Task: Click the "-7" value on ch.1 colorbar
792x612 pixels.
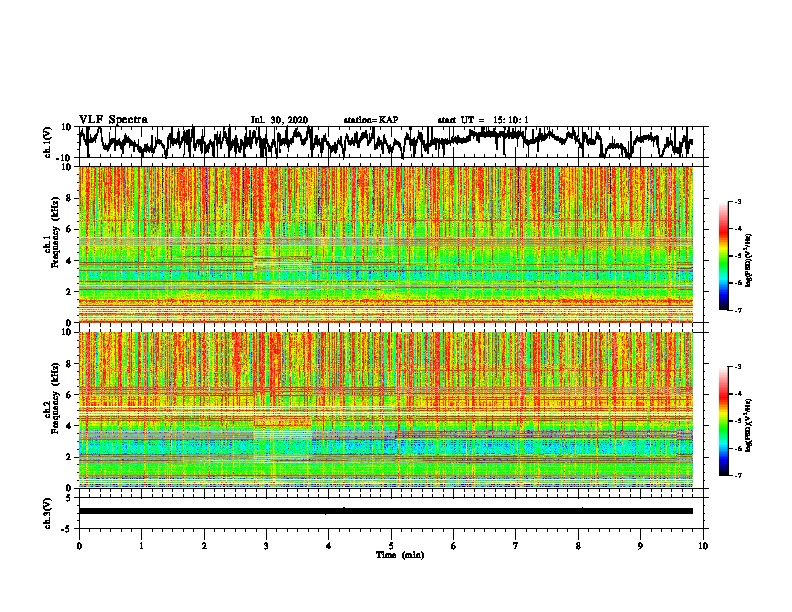Action: (737, 310)
